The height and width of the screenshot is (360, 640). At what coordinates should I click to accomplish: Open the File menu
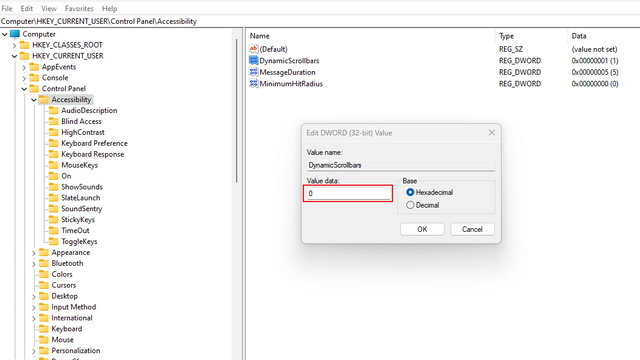point(7,8)
